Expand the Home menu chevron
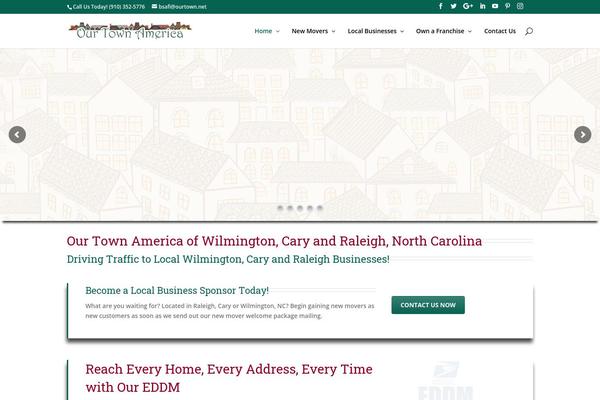The width and height of the screenshot is (600, 400). coord(278,31)
